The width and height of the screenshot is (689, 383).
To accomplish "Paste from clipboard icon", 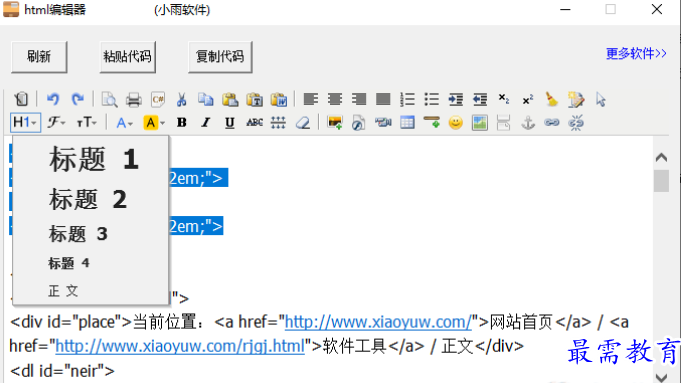I will point(230,100).
